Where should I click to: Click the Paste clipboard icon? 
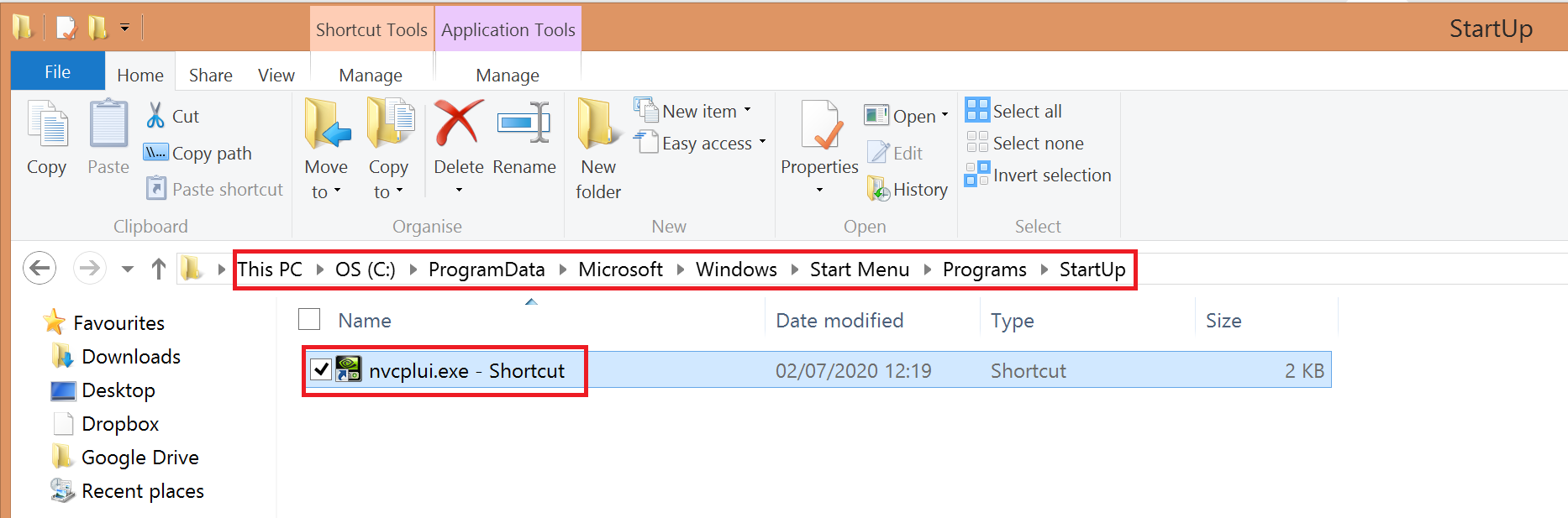[108, 124]
